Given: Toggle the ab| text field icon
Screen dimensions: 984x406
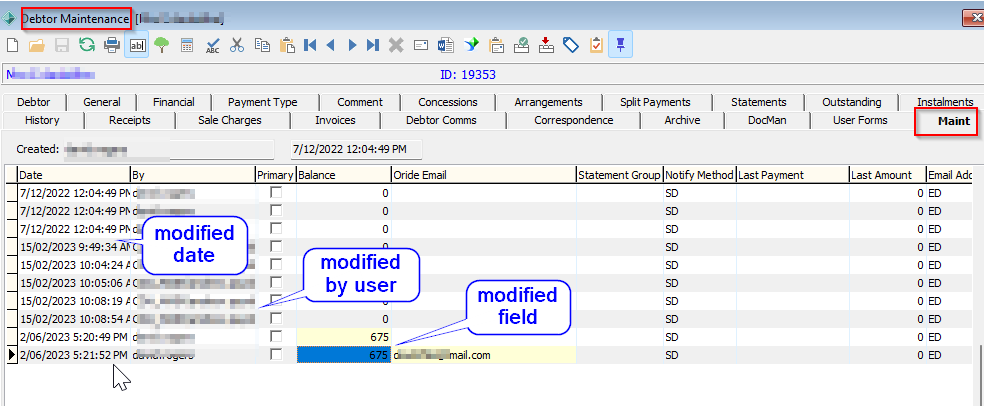Looking at the screenshot, I should click(136, 45).
